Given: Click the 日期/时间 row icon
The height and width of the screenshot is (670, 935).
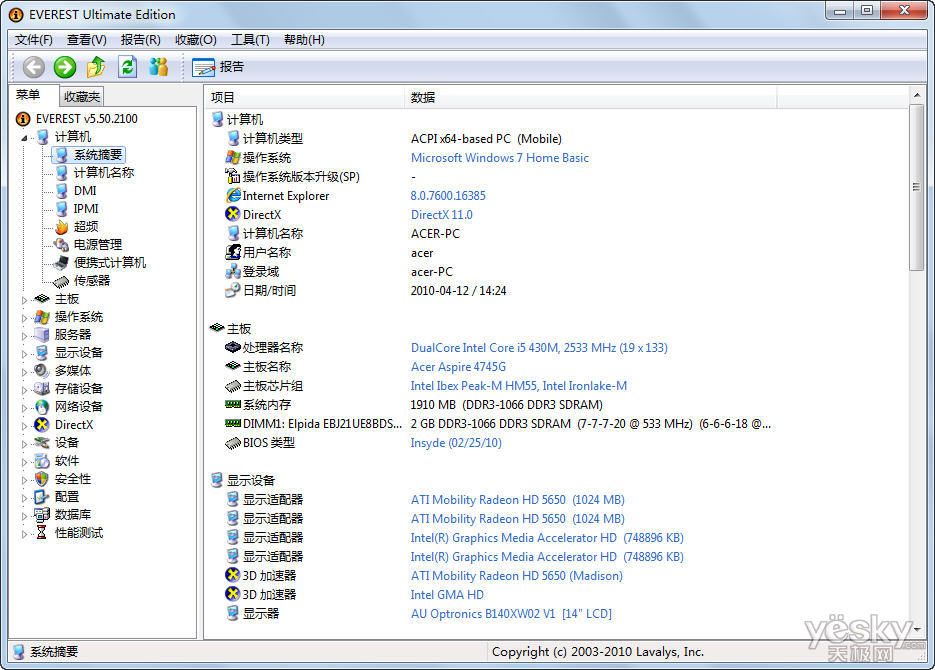Looking at the screenshot, I should pyautogui.click(x=233, y=290).
